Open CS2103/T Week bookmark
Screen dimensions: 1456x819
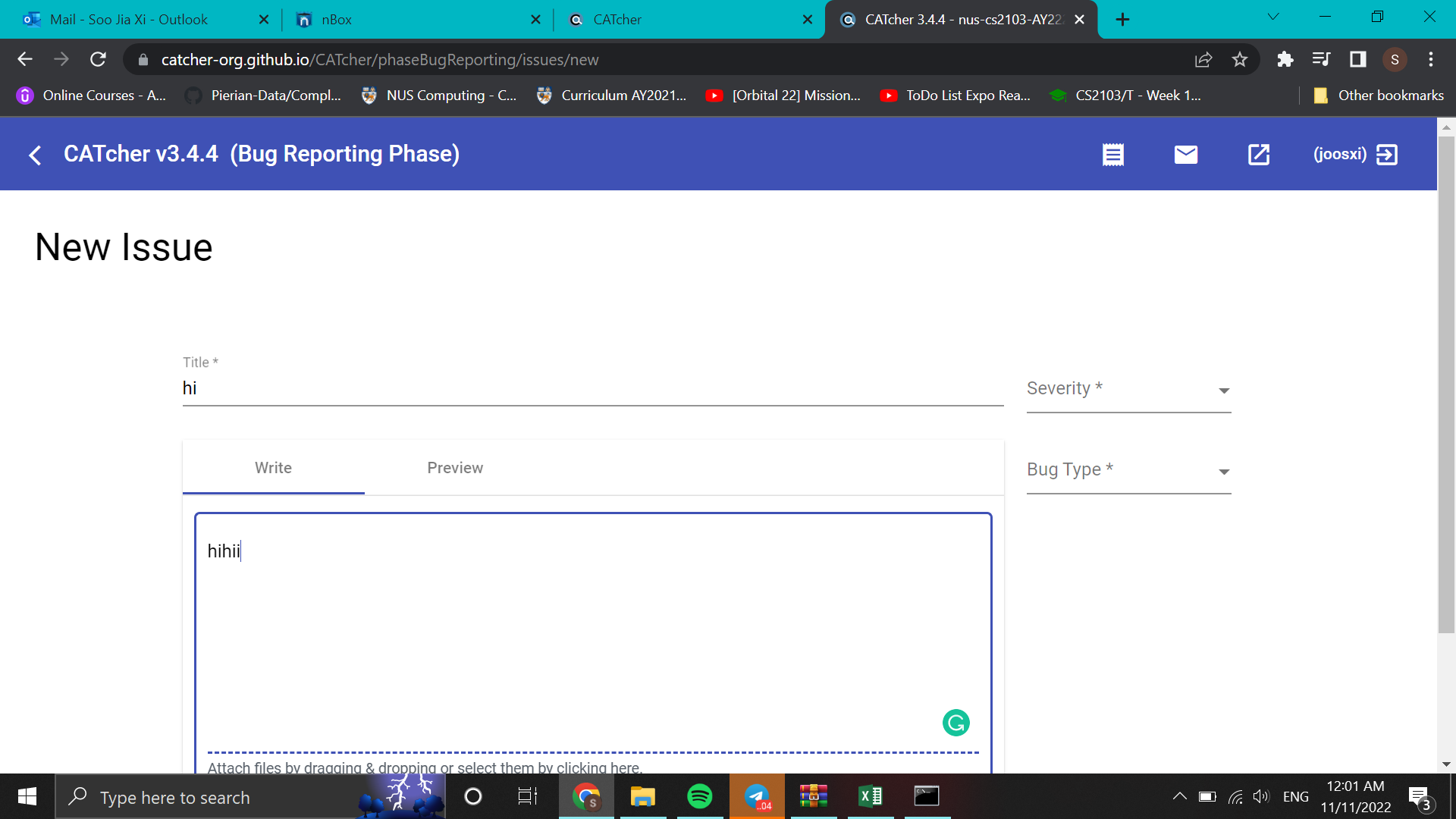pyautogui.click(x=1126, y=96)
